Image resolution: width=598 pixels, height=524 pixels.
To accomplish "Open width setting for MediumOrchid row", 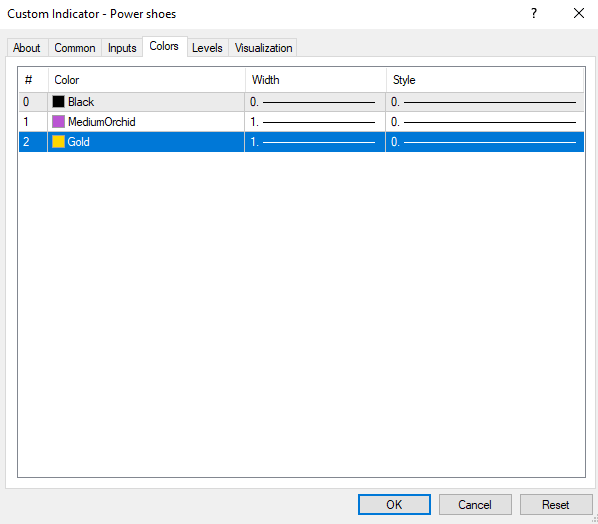I will [x=315, y=122].
